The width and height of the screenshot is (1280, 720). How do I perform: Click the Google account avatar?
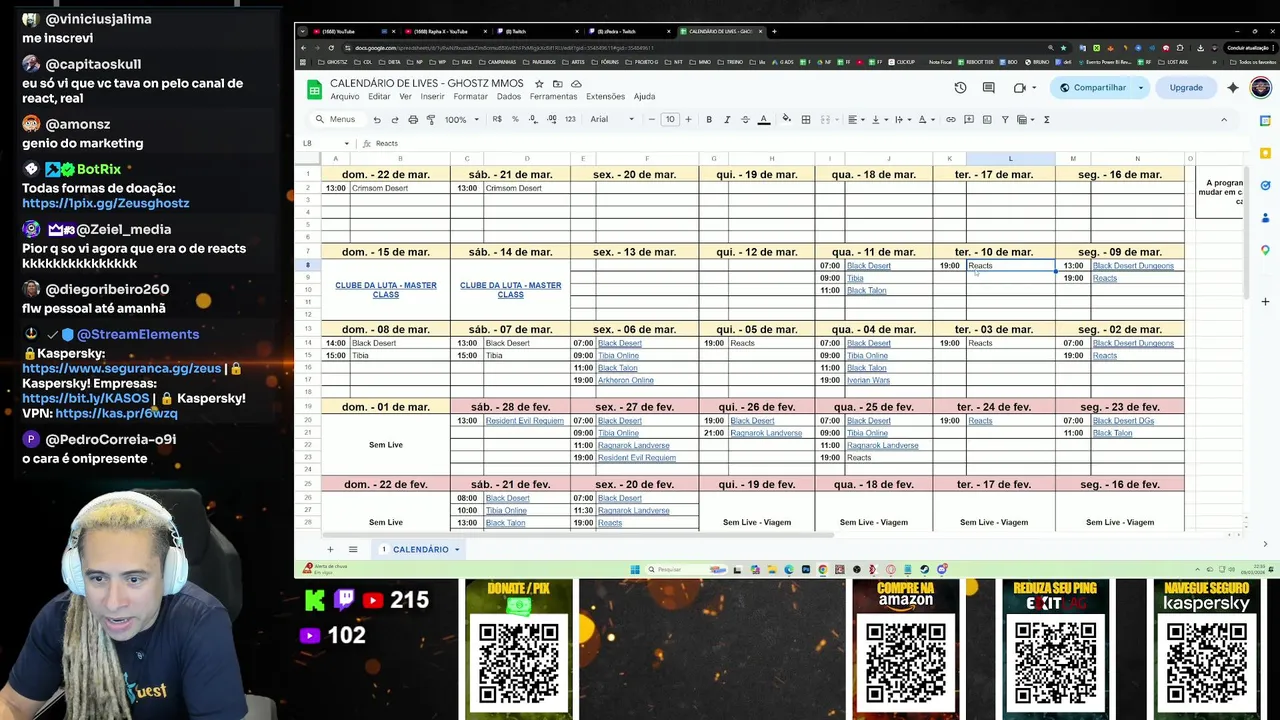coord(1259,87)
